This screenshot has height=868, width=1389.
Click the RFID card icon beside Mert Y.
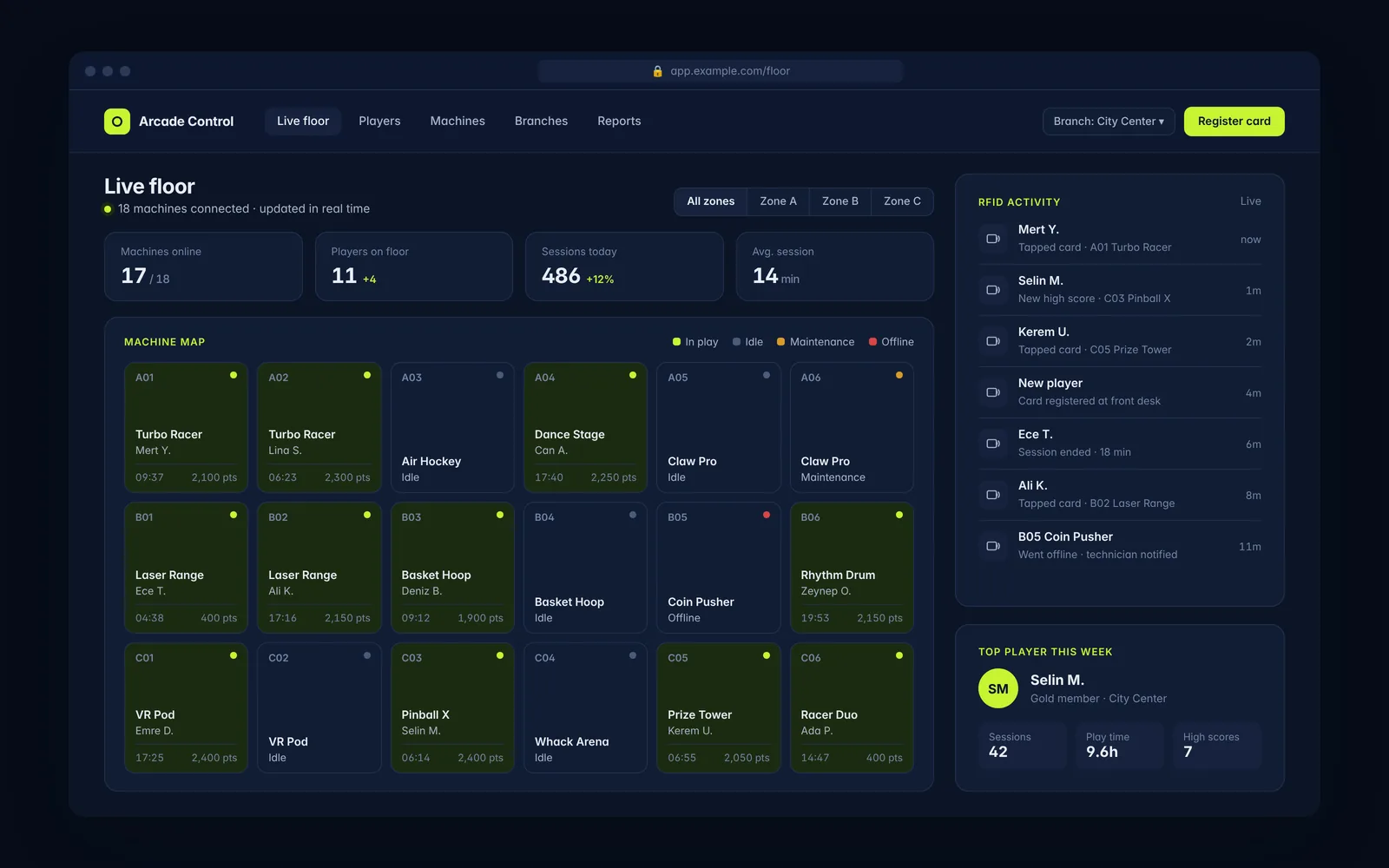[993, 239]
